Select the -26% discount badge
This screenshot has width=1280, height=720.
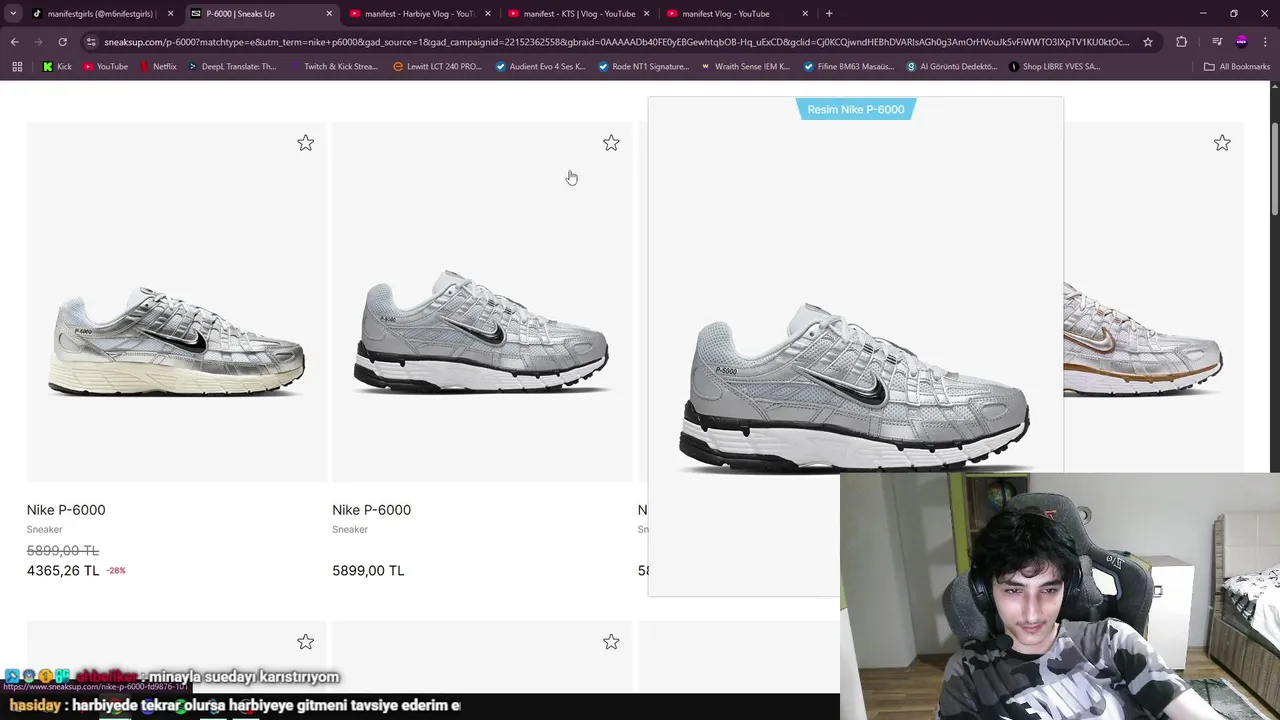[116, 571]
